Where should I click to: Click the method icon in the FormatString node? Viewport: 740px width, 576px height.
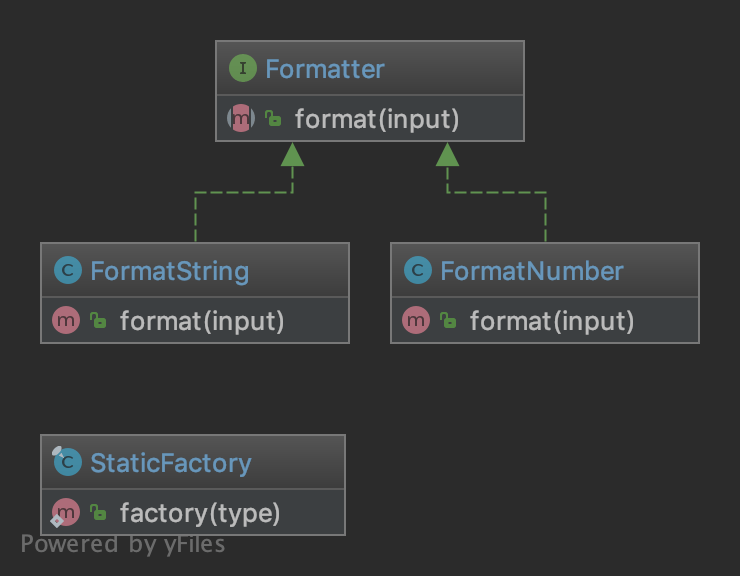[67, 321]
